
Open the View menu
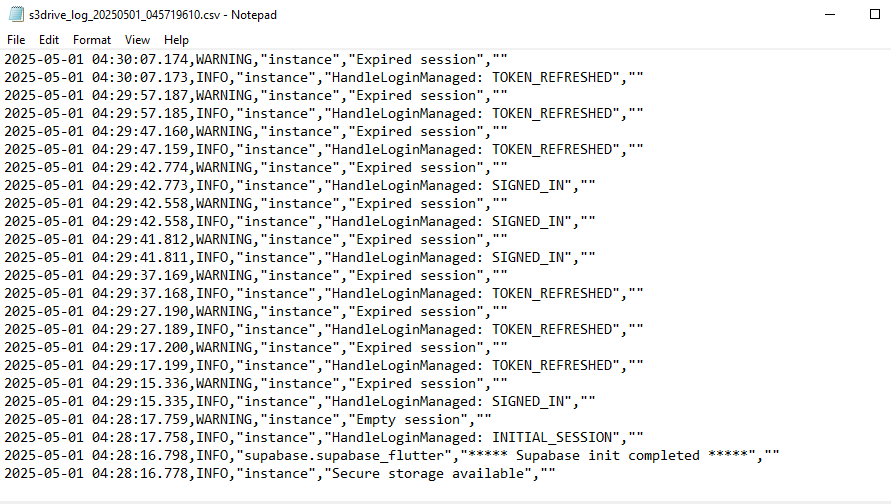[137, 40]
